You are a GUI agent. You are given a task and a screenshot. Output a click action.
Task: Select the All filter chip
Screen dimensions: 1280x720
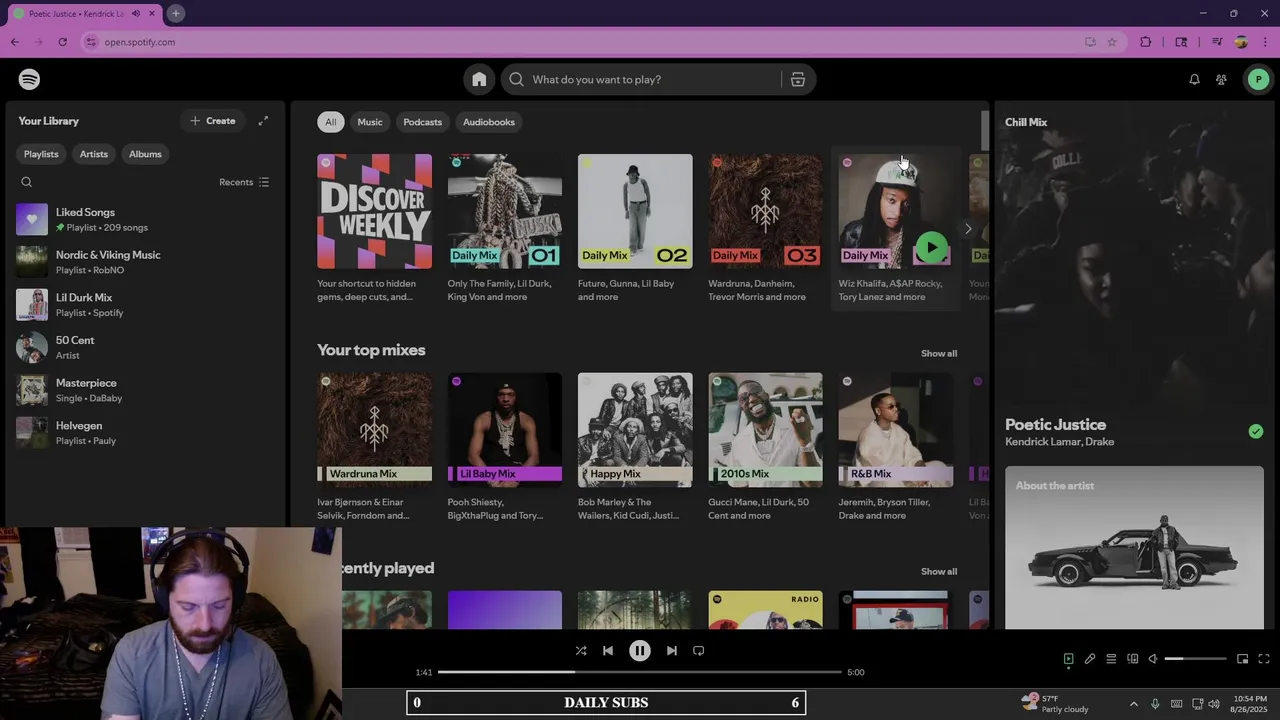tap(330, 122)
